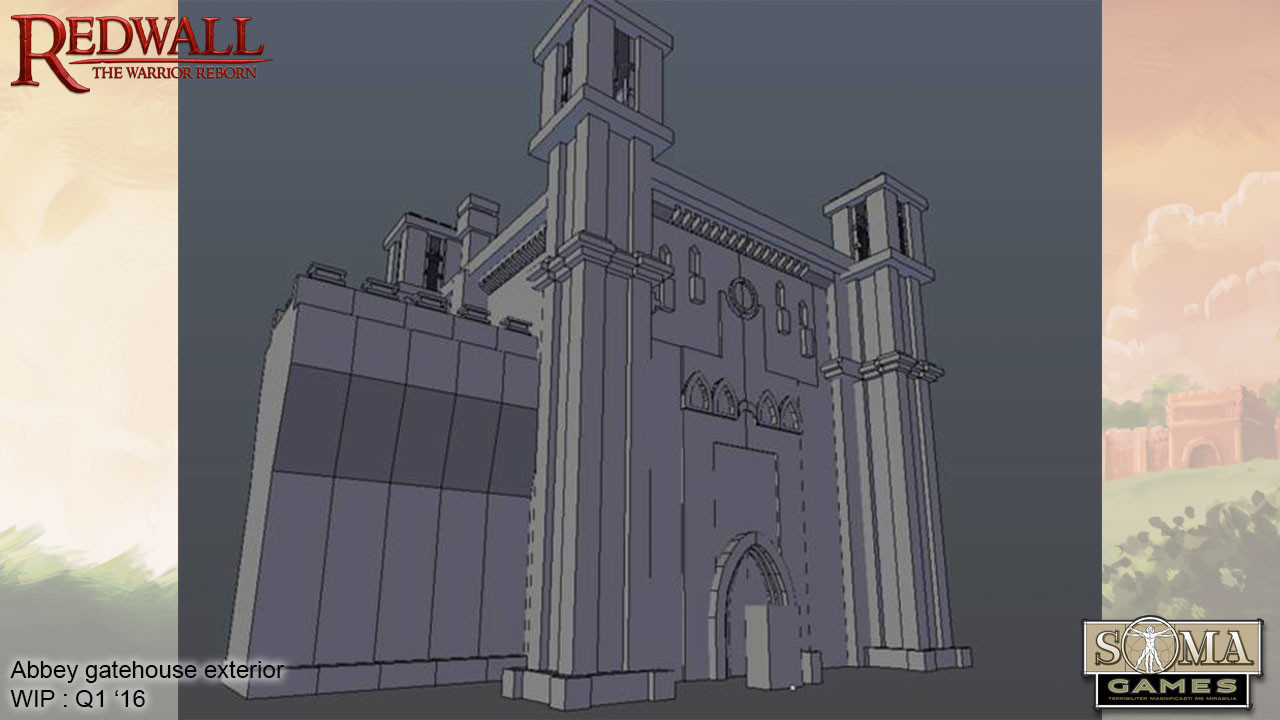This screenshot has width=1280, height=720.
Task: Select the "WIP : Q1 '16" caption text
Action: pos(78,698)
